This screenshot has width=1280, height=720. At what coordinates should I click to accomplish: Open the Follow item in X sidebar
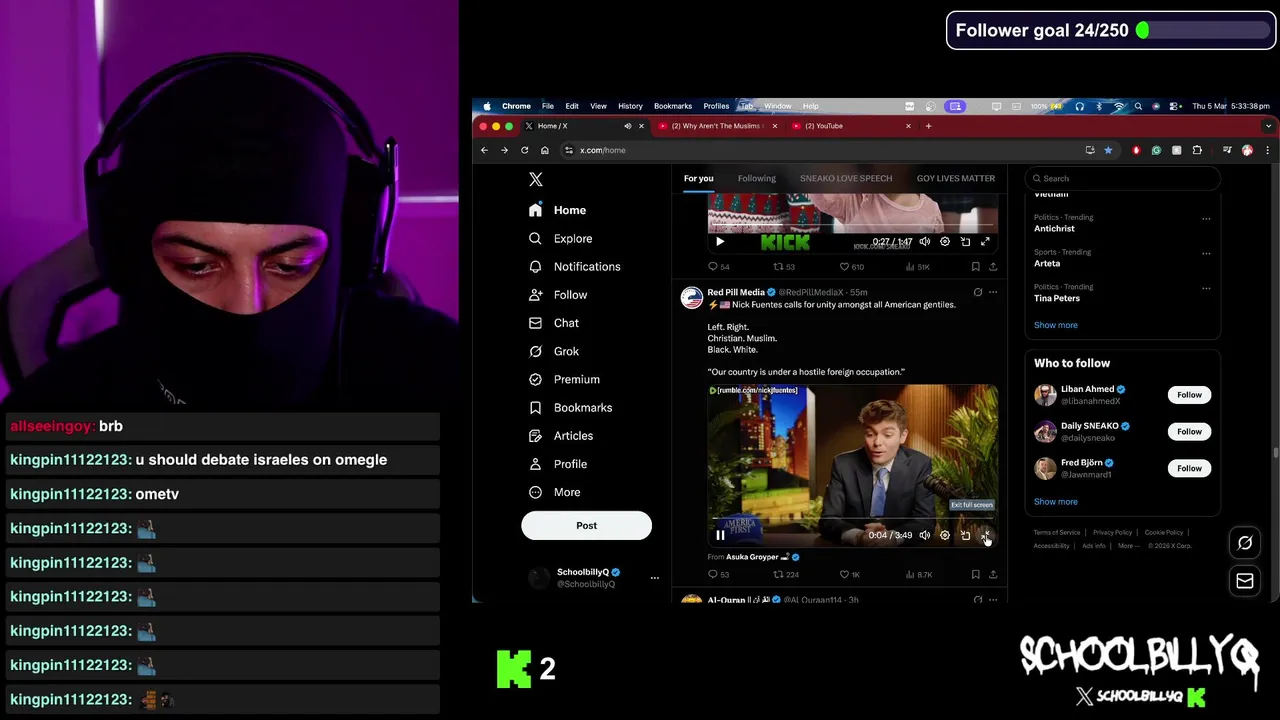click(557, 295)
